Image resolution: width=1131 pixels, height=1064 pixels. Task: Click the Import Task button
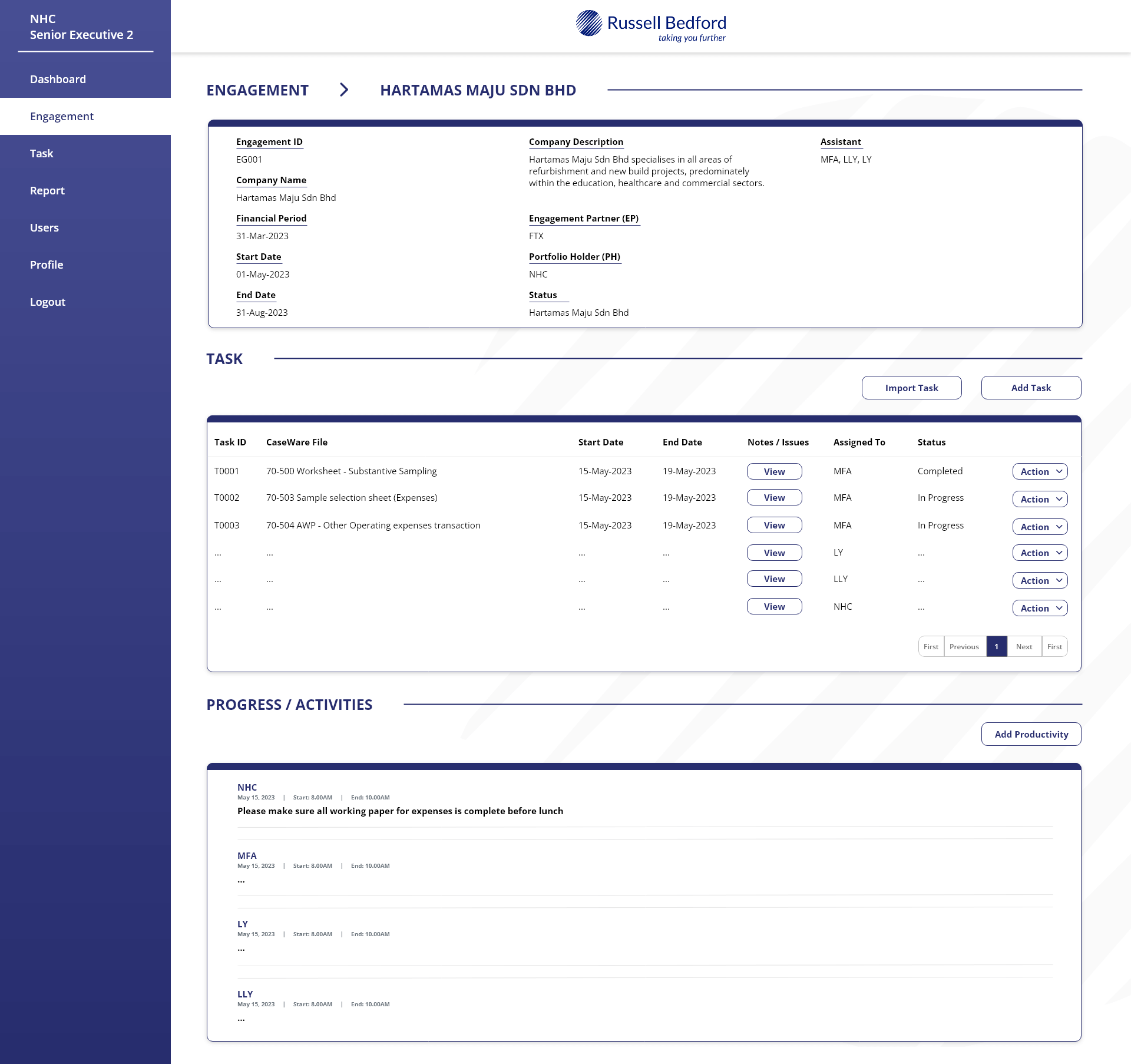(911, 387)
